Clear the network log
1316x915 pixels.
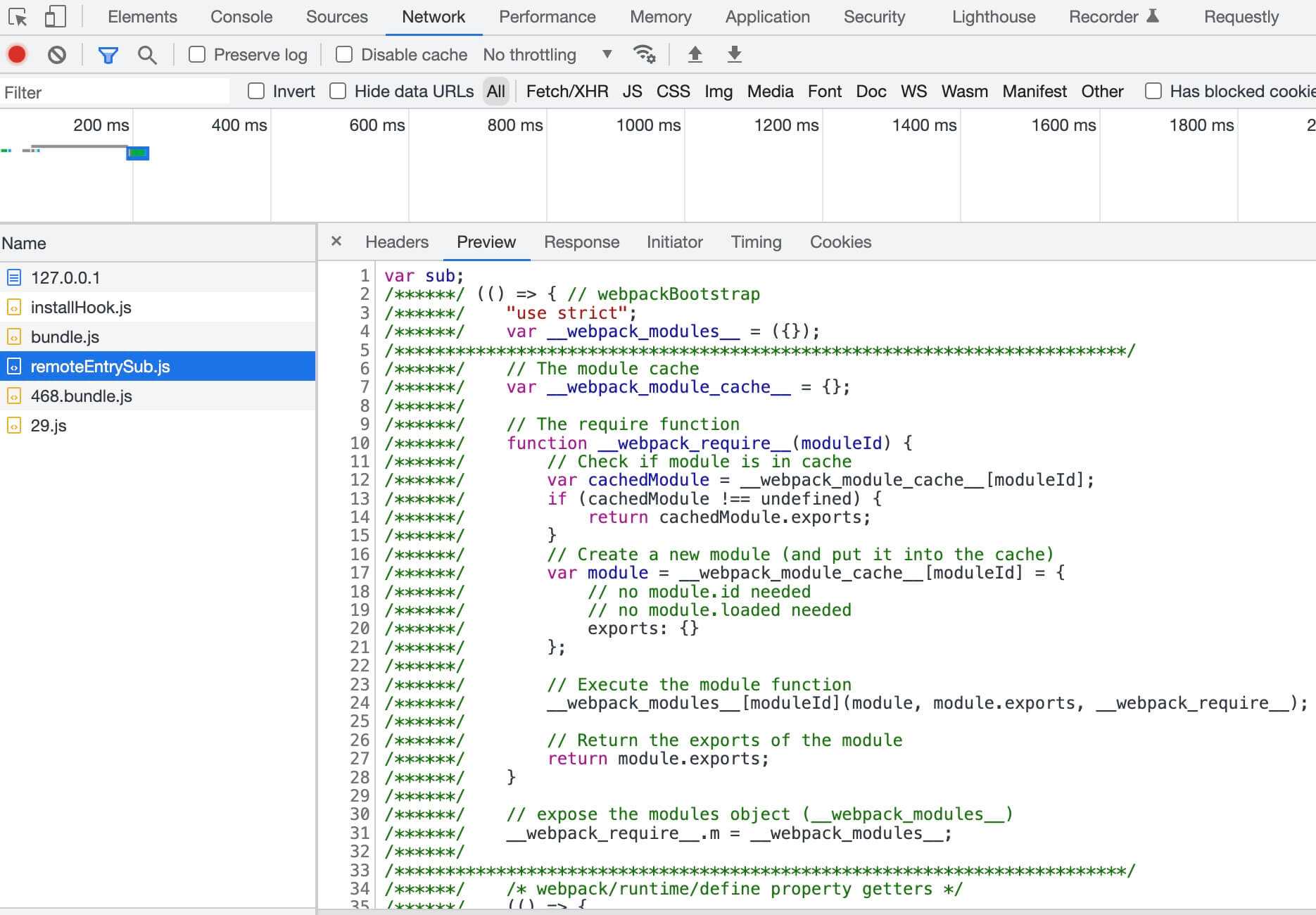57,54
